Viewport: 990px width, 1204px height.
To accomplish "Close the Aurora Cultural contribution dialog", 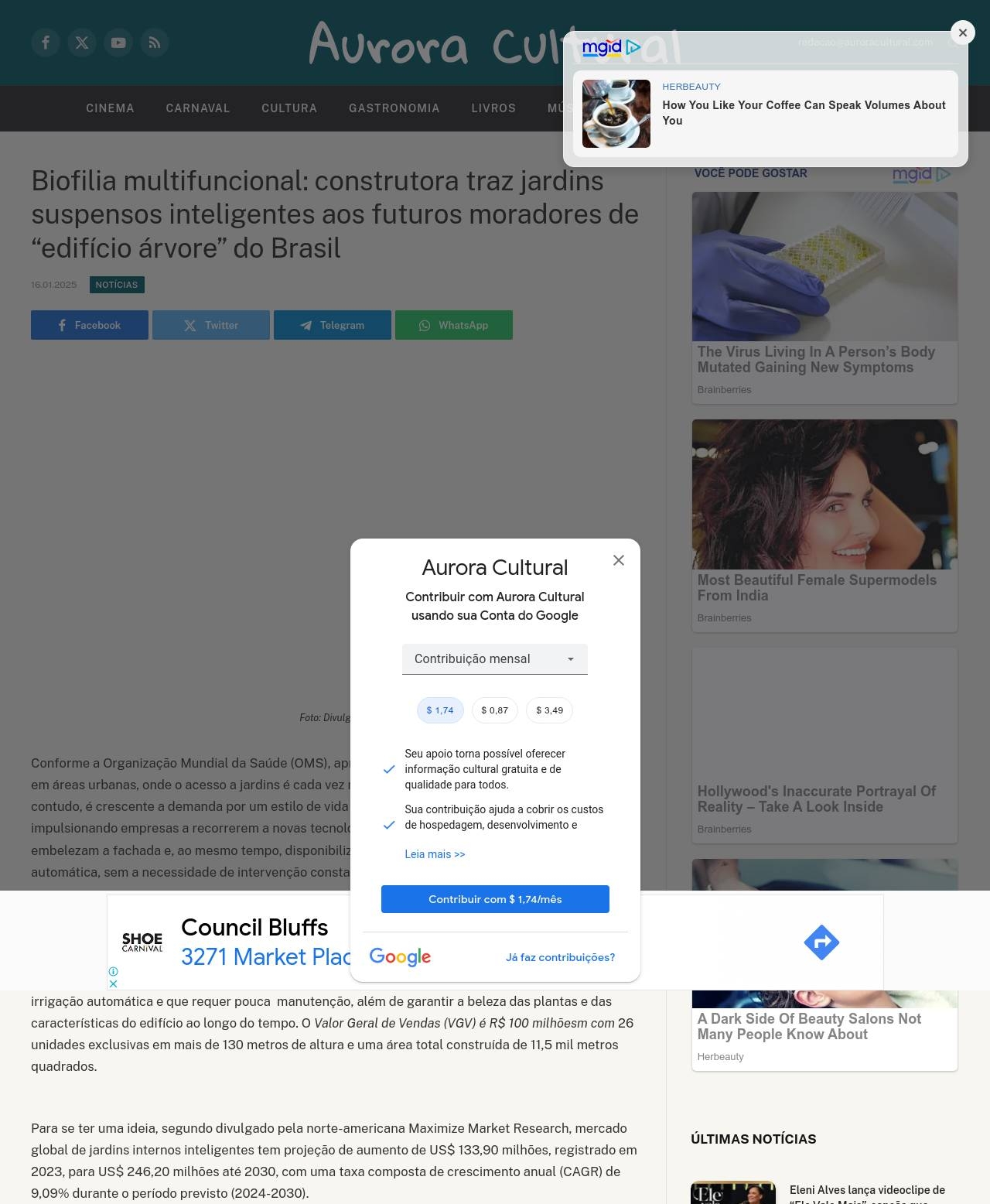I will click(x=619, y=560).
